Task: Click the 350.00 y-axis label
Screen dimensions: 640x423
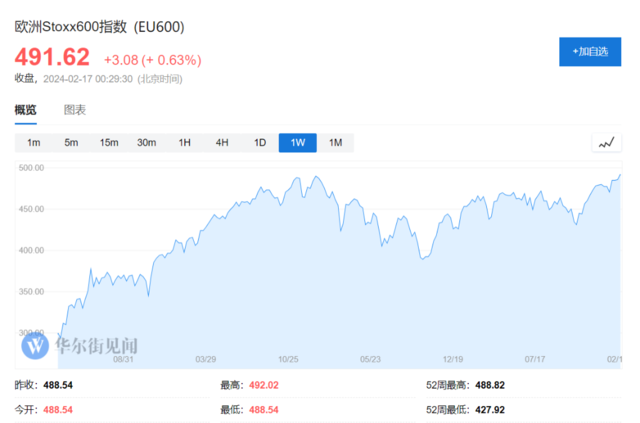Action: [31, 292]
